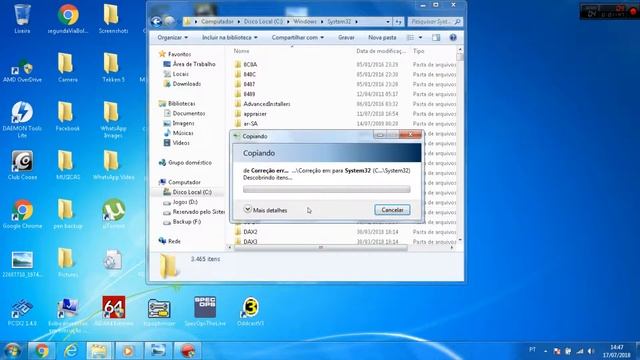
Task: Select the segundaViaBol Chrome desktop shortcut
Action: 68,18
